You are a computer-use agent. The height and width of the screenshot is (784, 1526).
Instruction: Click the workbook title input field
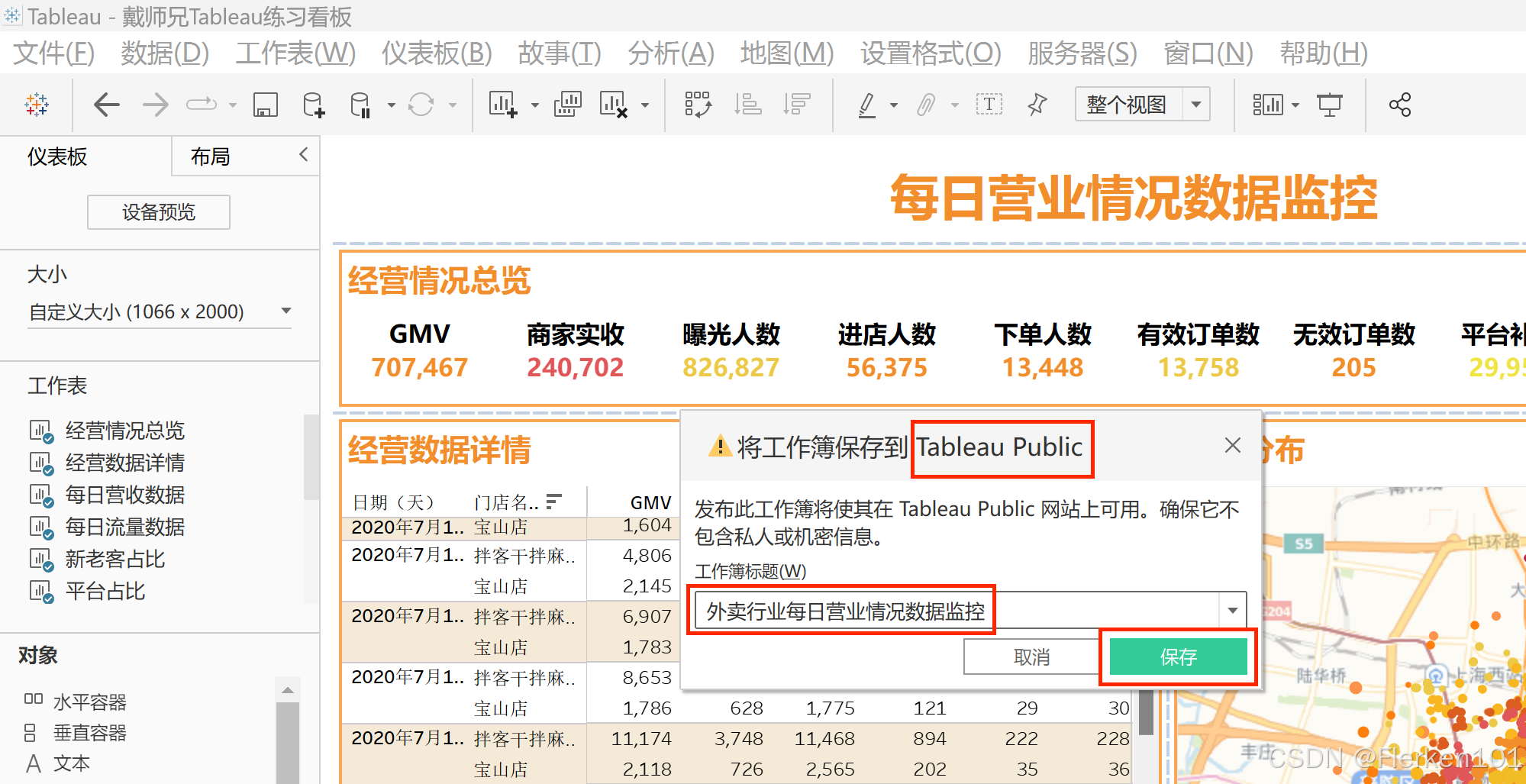pos(957,611)
